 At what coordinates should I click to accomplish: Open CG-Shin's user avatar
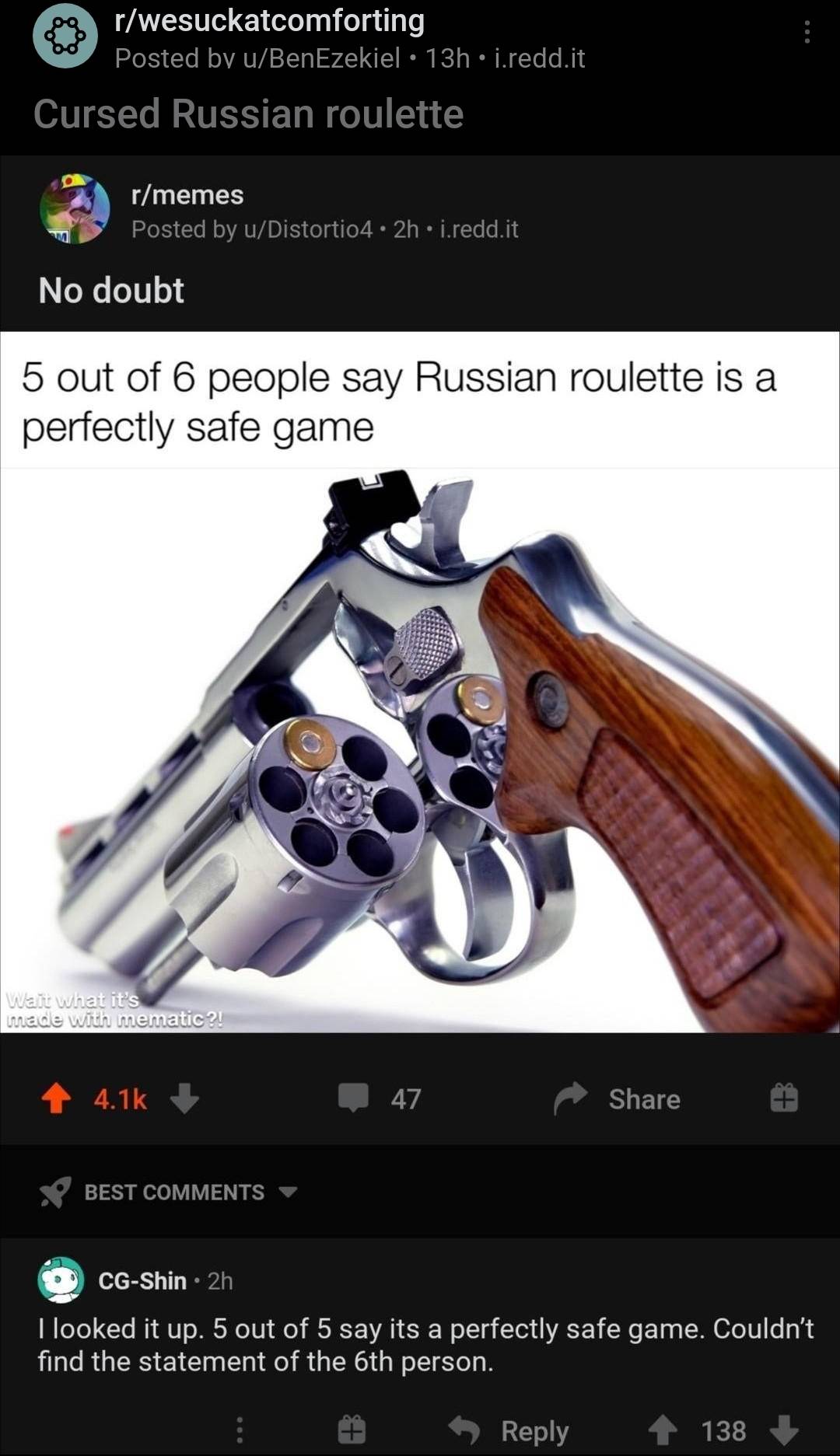click(x=61, y=1280)
